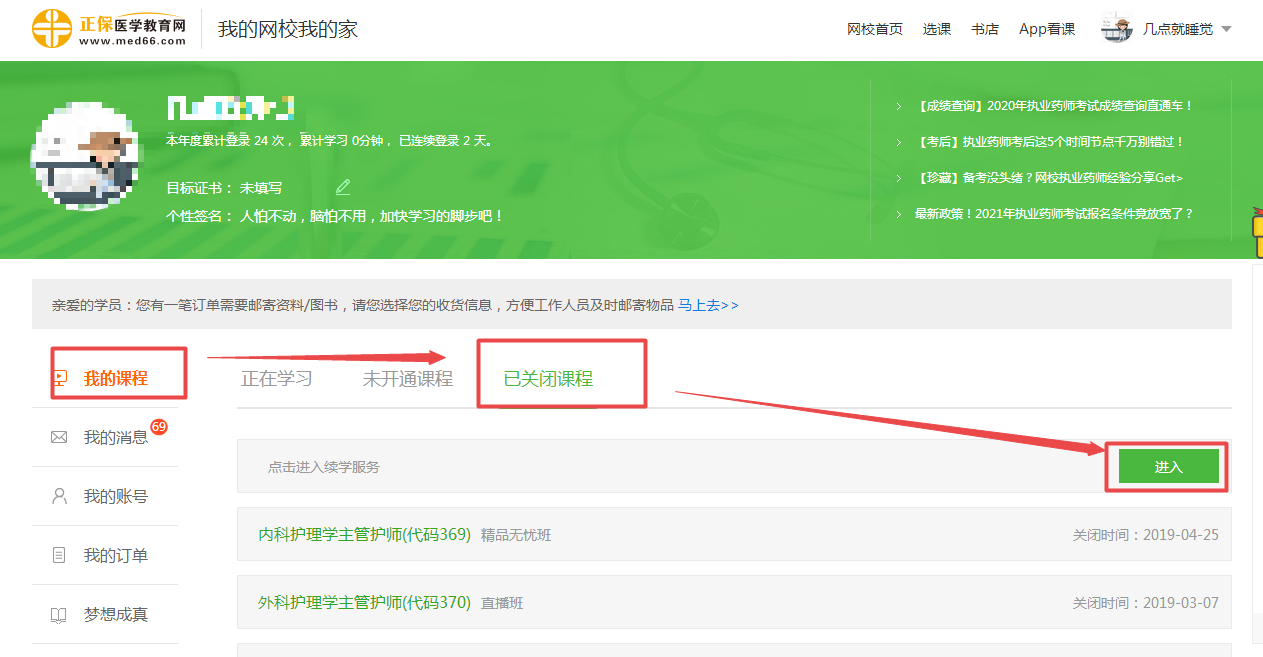Click the person icon for 我的账号
This screenshot has height=657, width=1263.
(x=59, y=496)
